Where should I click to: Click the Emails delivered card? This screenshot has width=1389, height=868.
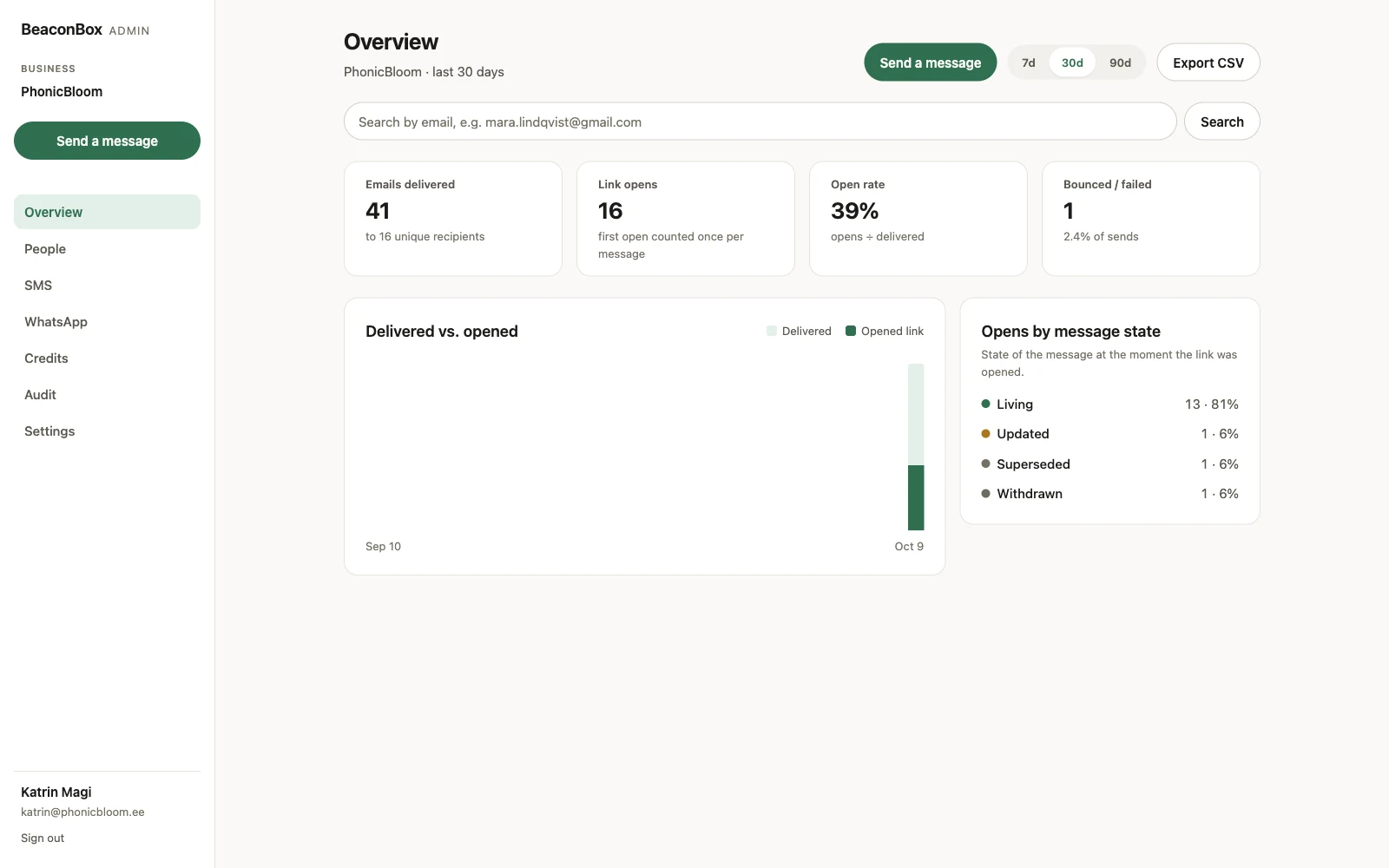(453, 219)
